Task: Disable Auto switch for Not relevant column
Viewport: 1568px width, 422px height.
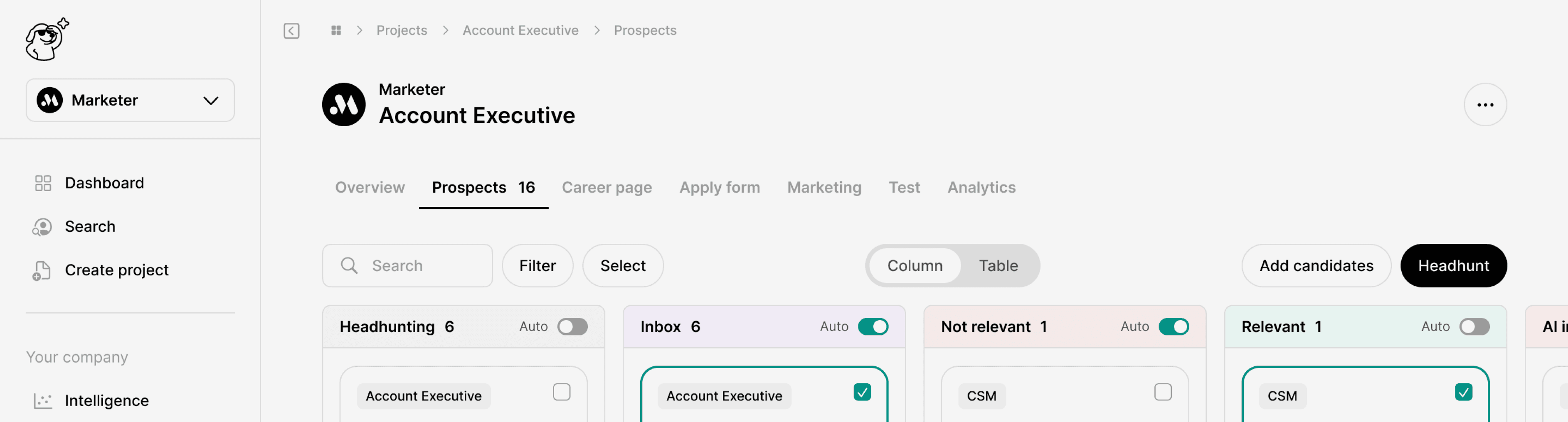Action: 1174,326
